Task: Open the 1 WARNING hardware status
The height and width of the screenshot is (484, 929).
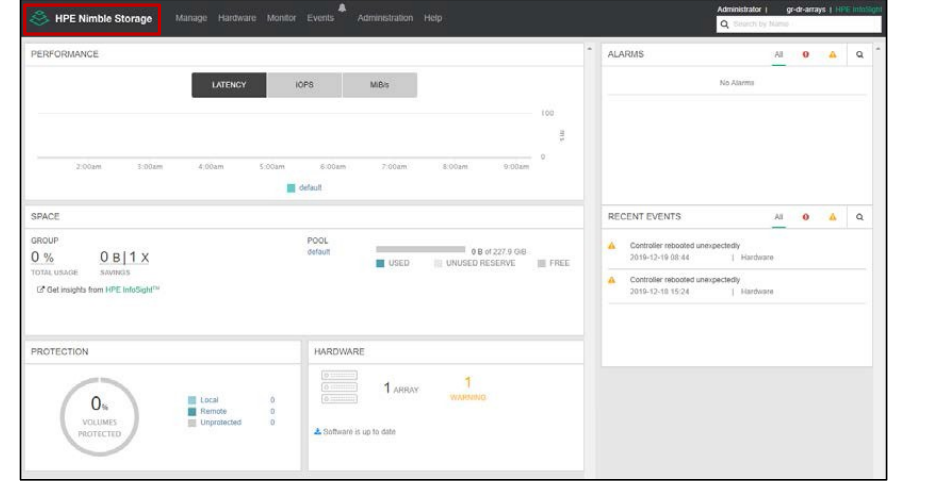Action: click(x=467, y=389)
